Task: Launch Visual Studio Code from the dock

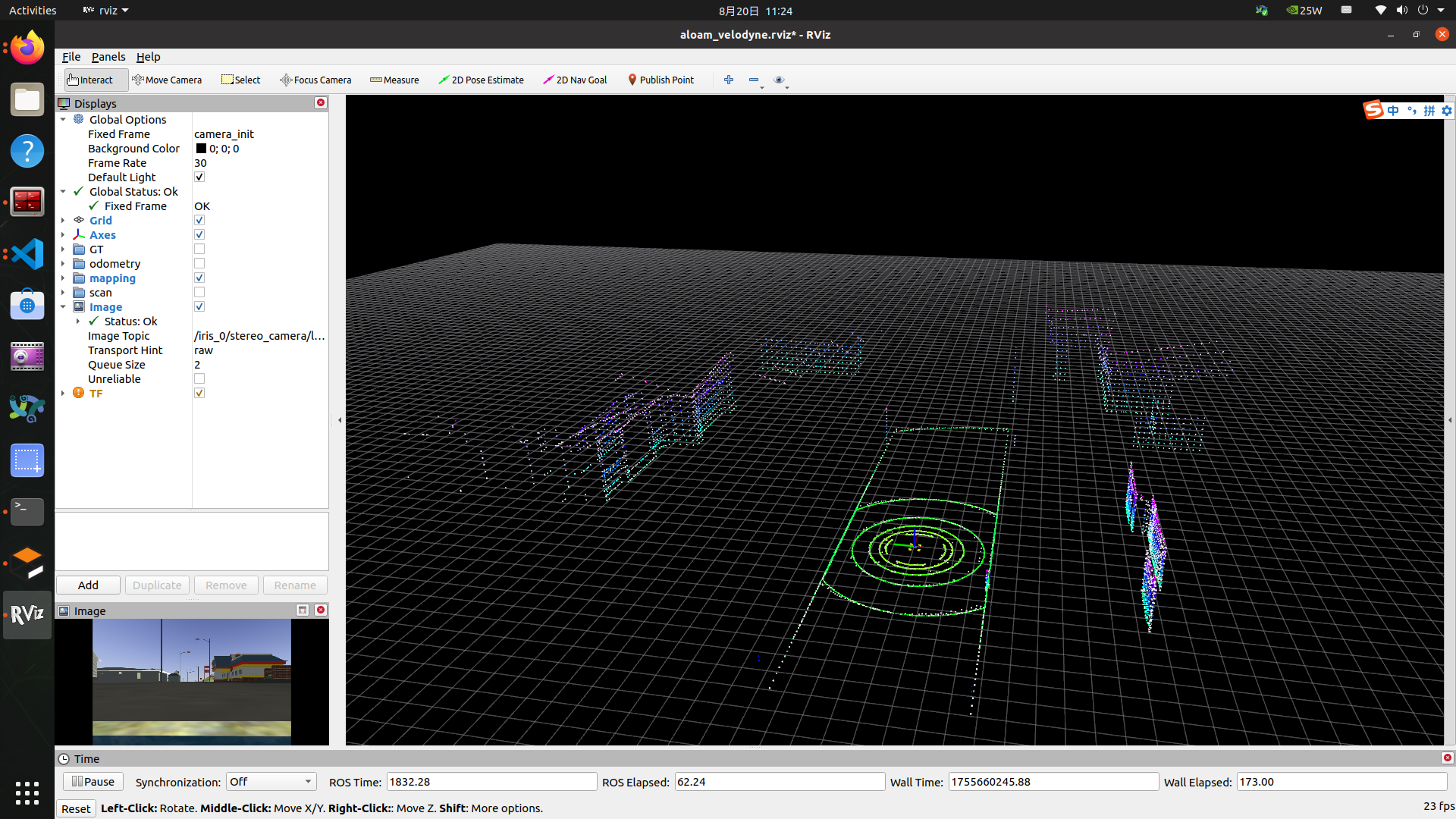Action: pos(27,254)
